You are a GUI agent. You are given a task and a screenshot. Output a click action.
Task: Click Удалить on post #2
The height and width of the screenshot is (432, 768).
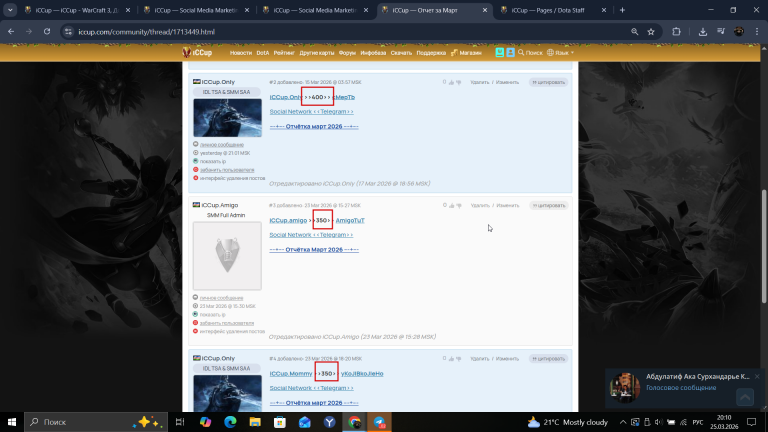point(480,82)
